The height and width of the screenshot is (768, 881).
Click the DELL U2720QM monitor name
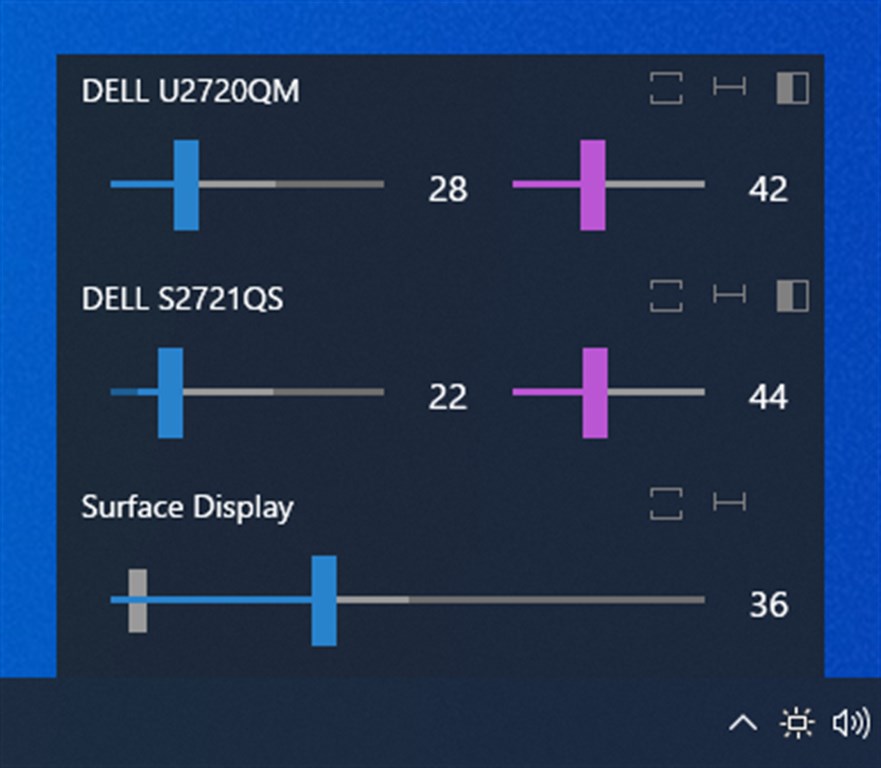click(190, 91)
